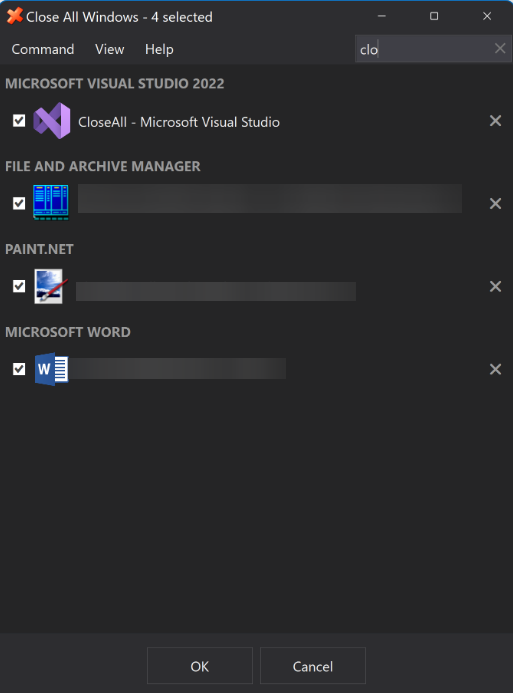Viewport: 513px width, 693px height.
Task: Remove the File and Archive Manager row
Action: (x=495, y=203)
